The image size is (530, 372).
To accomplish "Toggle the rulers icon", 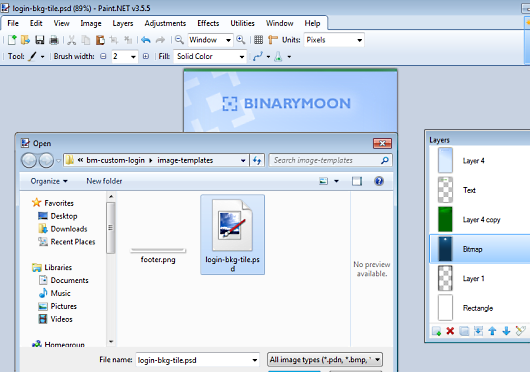I will point(272,40).
